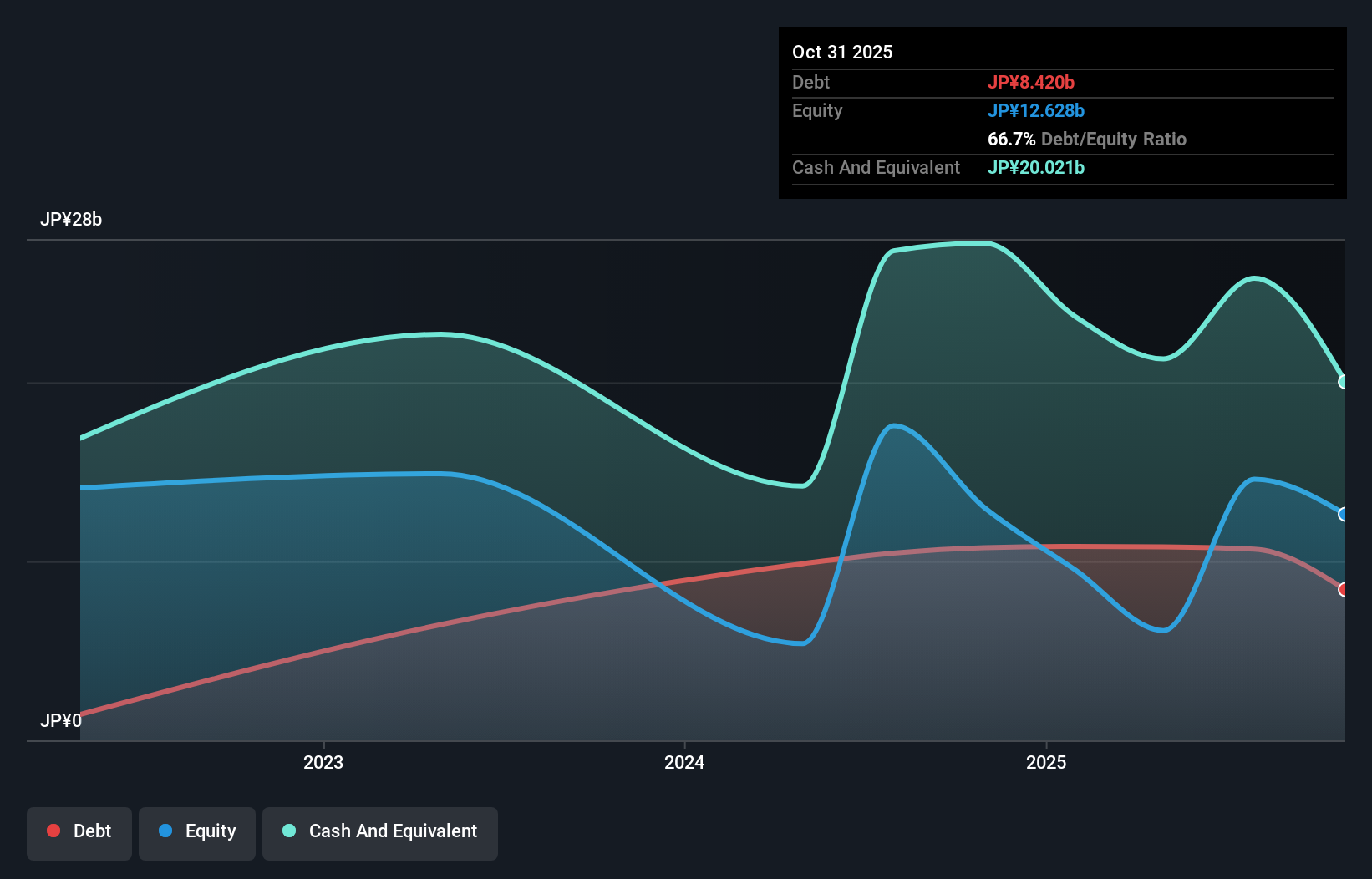Select the 2025 year label on the axis

click(x=1047, y=762)
